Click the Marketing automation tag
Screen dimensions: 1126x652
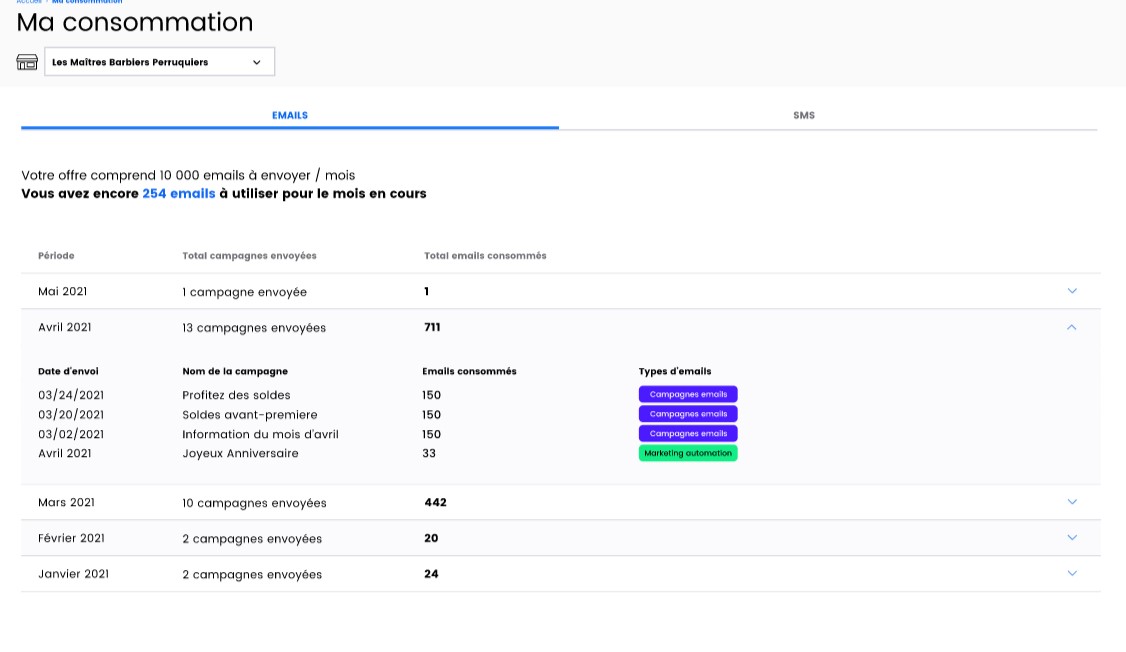click(x=688, y=453)
